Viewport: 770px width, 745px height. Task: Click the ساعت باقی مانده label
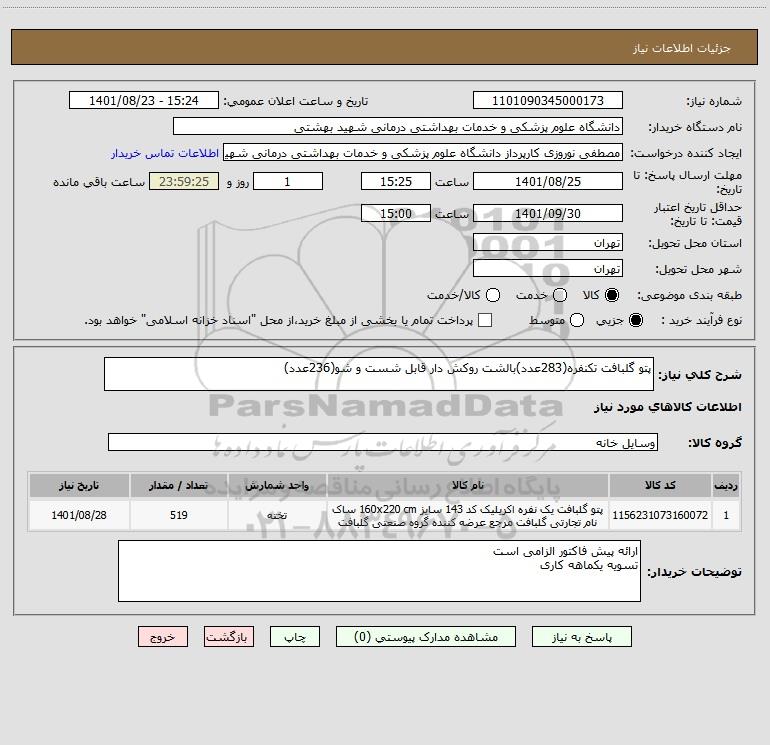point(99,182)
